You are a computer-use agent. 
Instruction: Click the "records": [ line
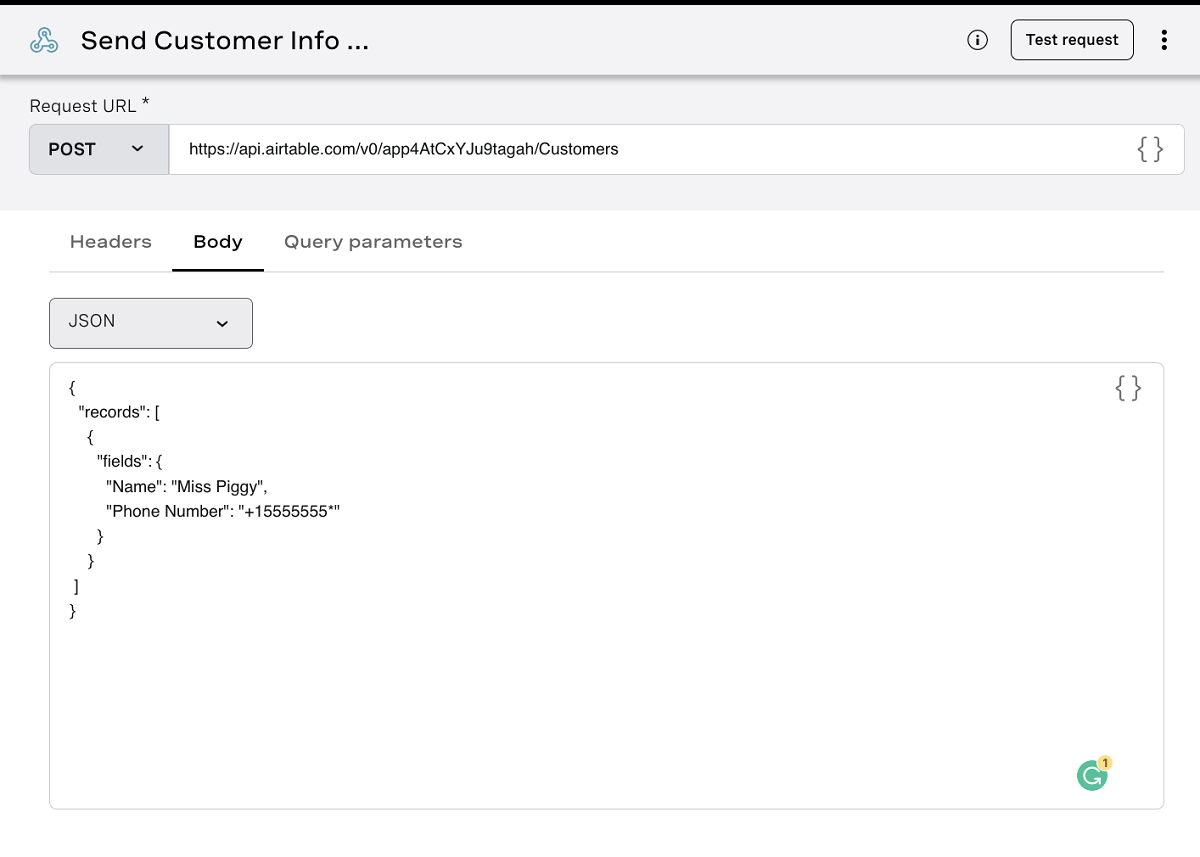pyautogui.click(x=119, y=411)
